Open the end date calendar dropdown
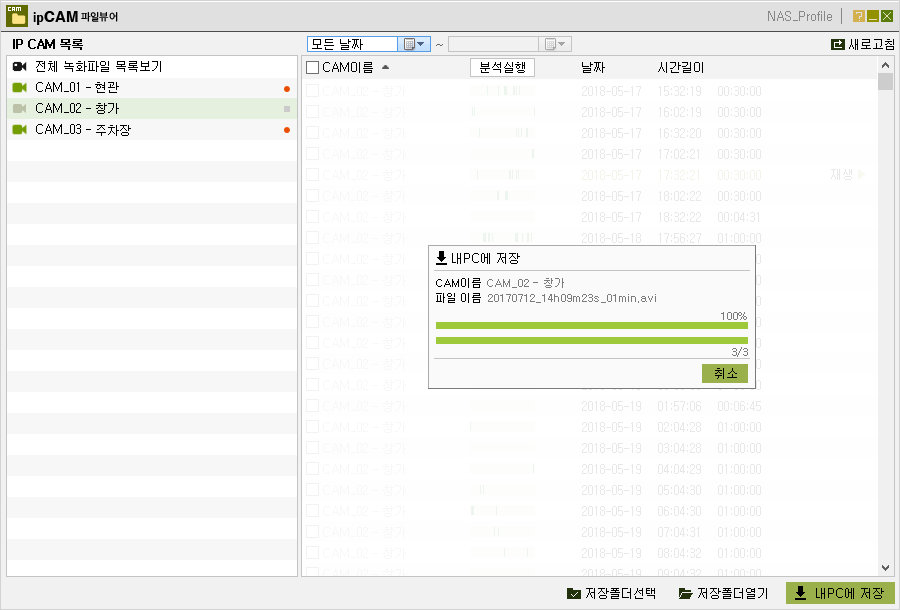Screen dimensions: 900x610 [555, 44]
